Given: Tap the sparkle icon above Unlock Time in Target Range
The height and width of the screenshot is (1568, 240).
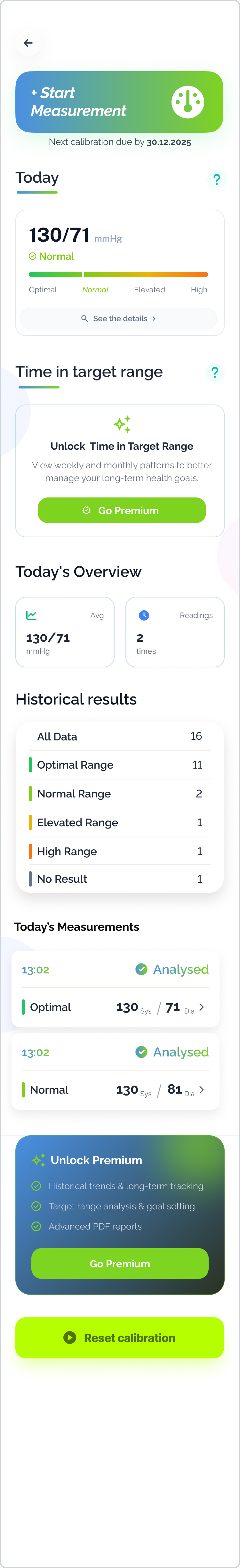Looking at the screenshot, I should (122, 424).
